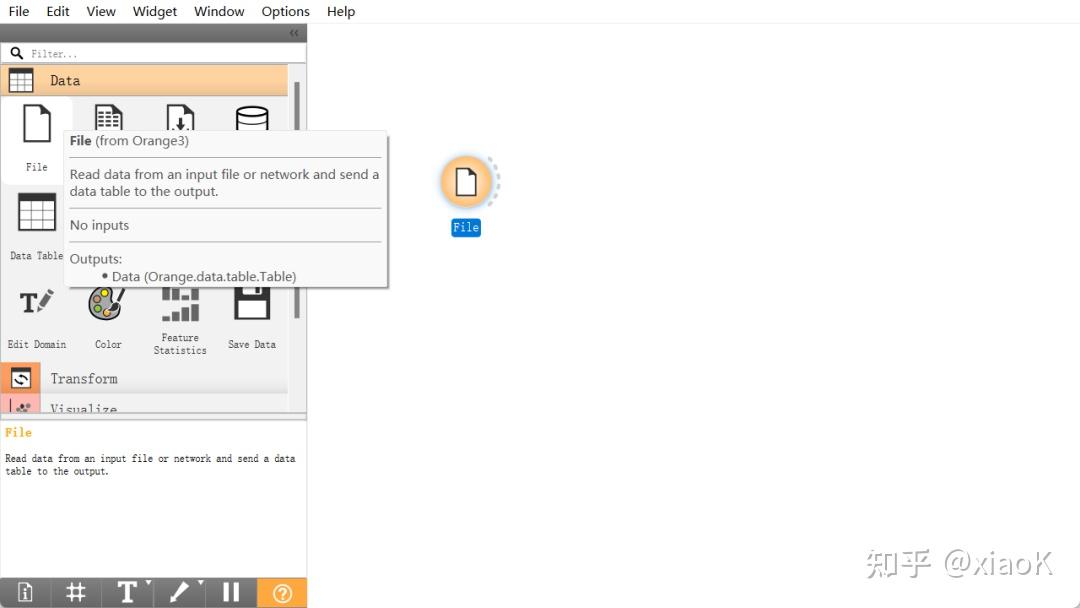1080x608 pixels.
Task: Pause the workflow with pause icon
Action: [x=231, y=592]
